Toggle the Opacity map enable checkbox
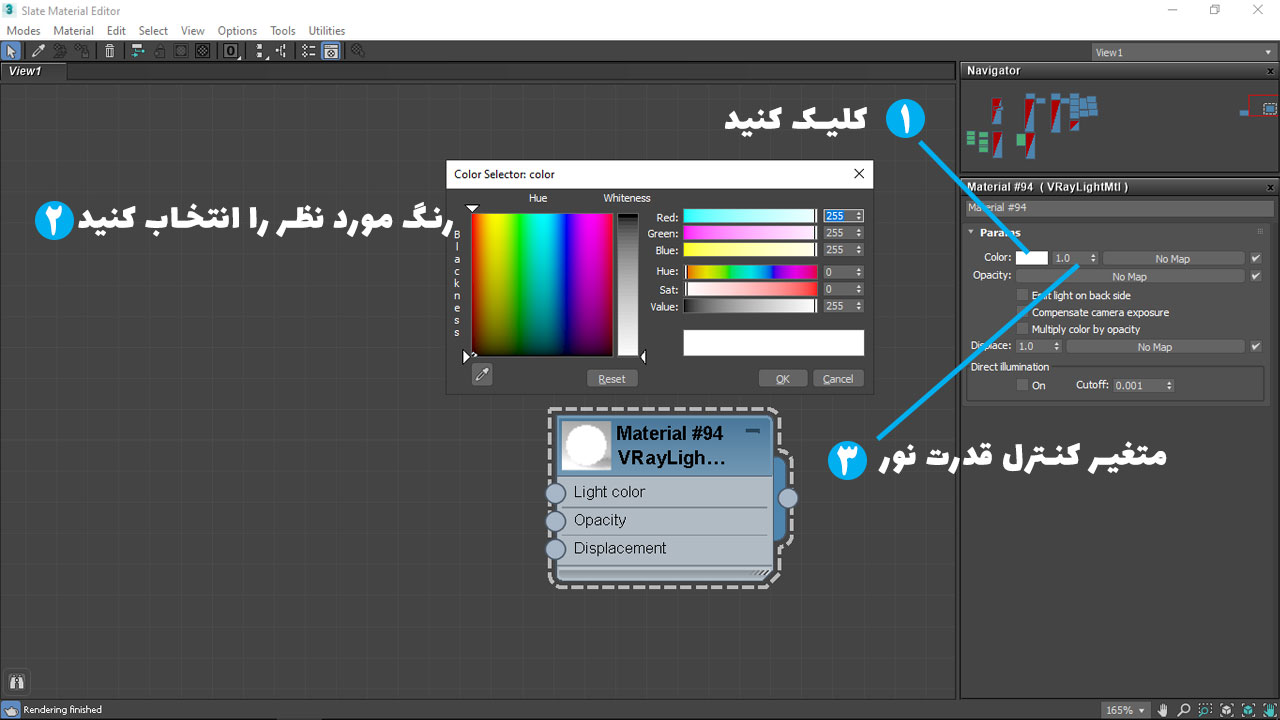This screenshot has width=1280, height=720. coord(1256,276)
